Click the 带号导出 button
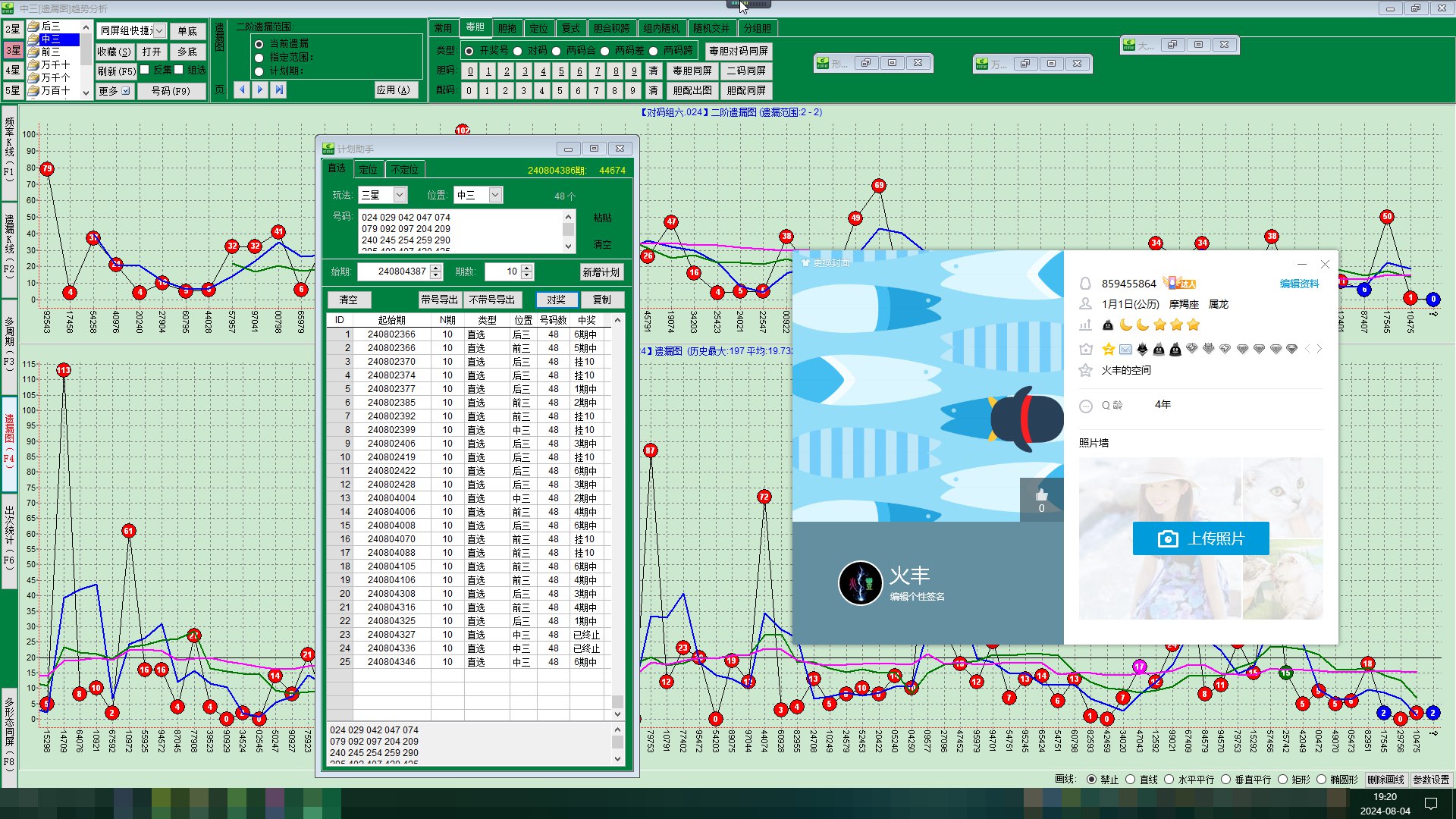The image size is (1456, 819). pyautogui.click(x=440, y=300)
